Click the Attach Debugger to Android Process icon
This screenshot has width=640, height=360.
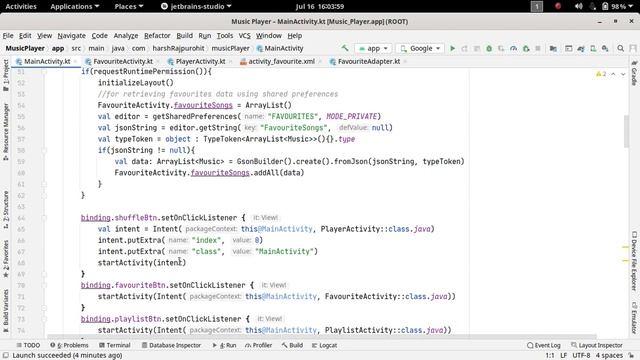[x=526, y=48]
